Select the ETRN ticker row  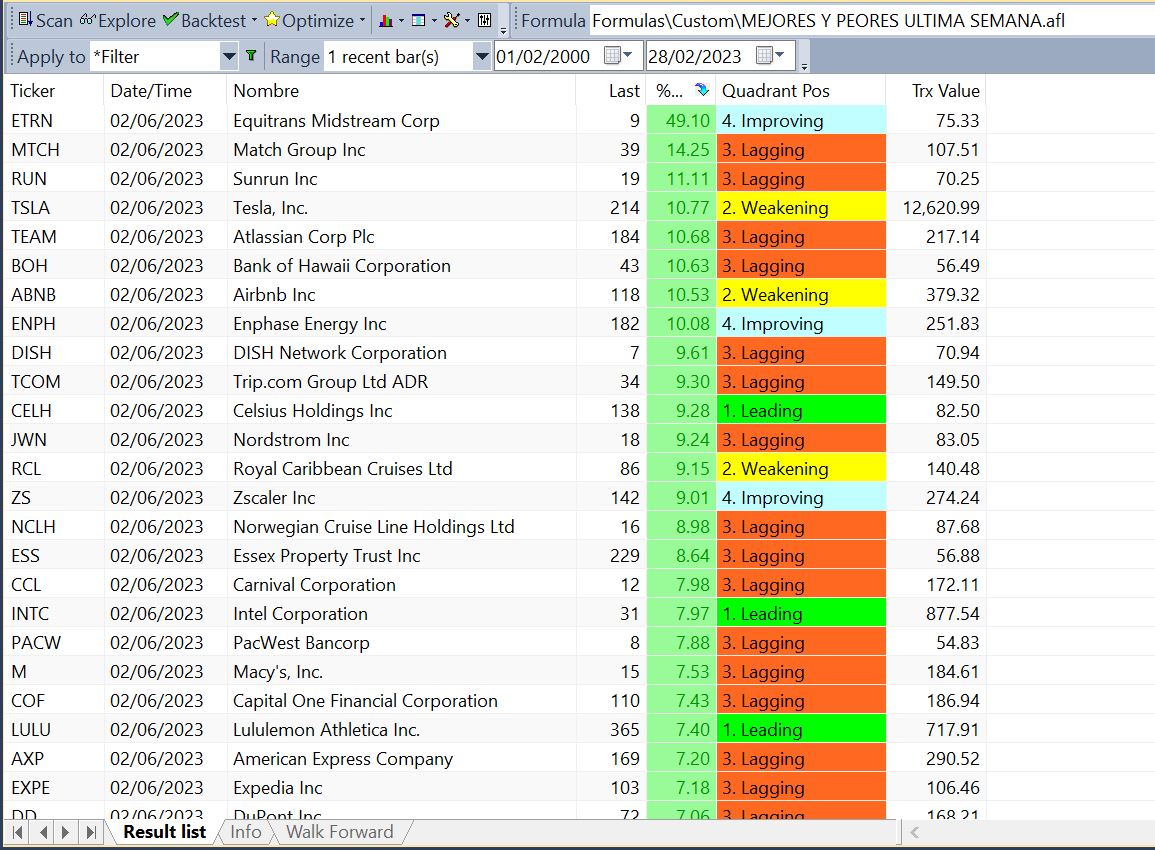495,120
